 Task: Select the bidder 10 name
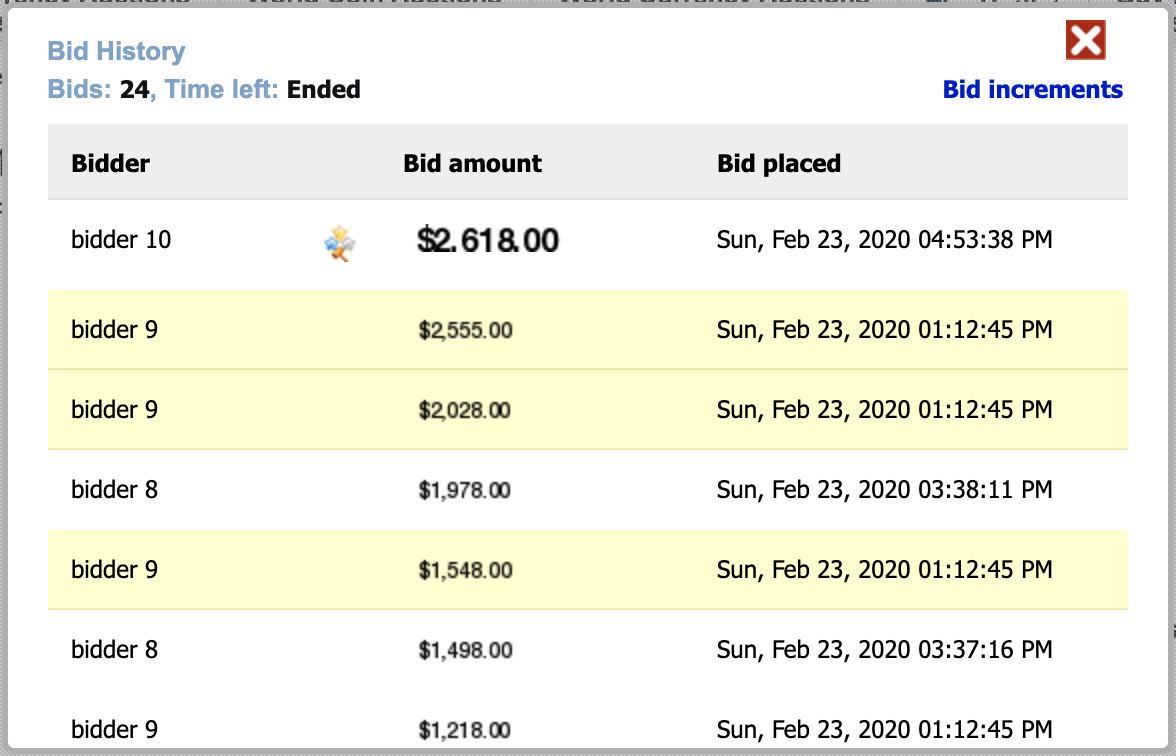click(x=121, y=240)
